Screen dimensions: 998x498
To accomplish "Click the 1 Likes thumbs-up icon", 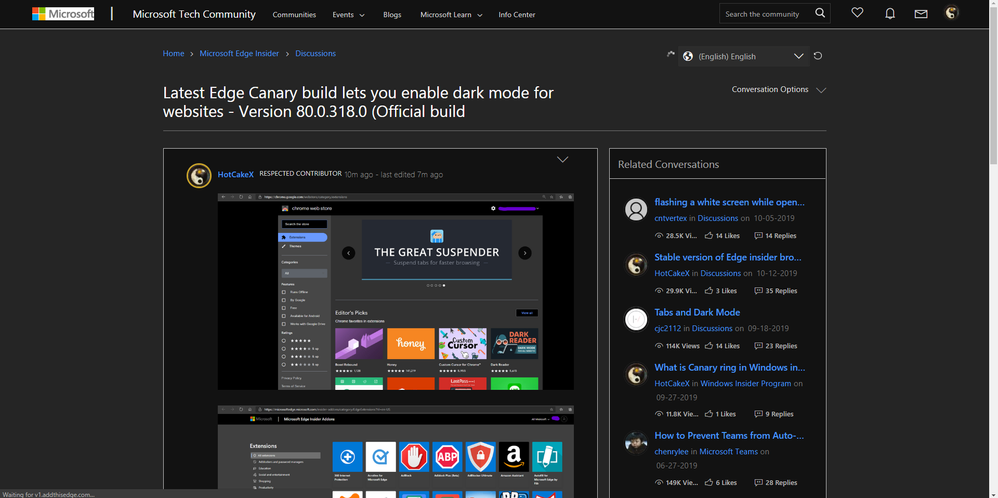I will point(708,414).
